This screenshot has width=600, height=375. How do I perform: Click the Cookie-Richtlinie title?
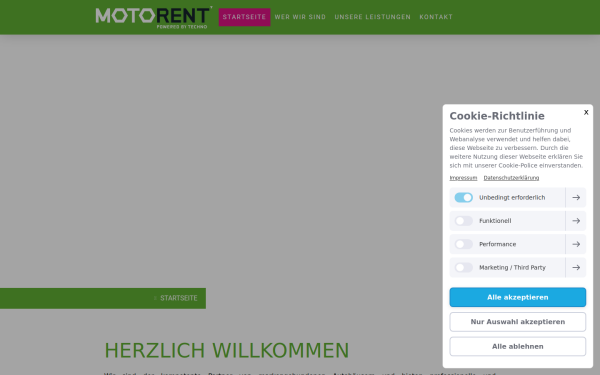tap(497, 116)
